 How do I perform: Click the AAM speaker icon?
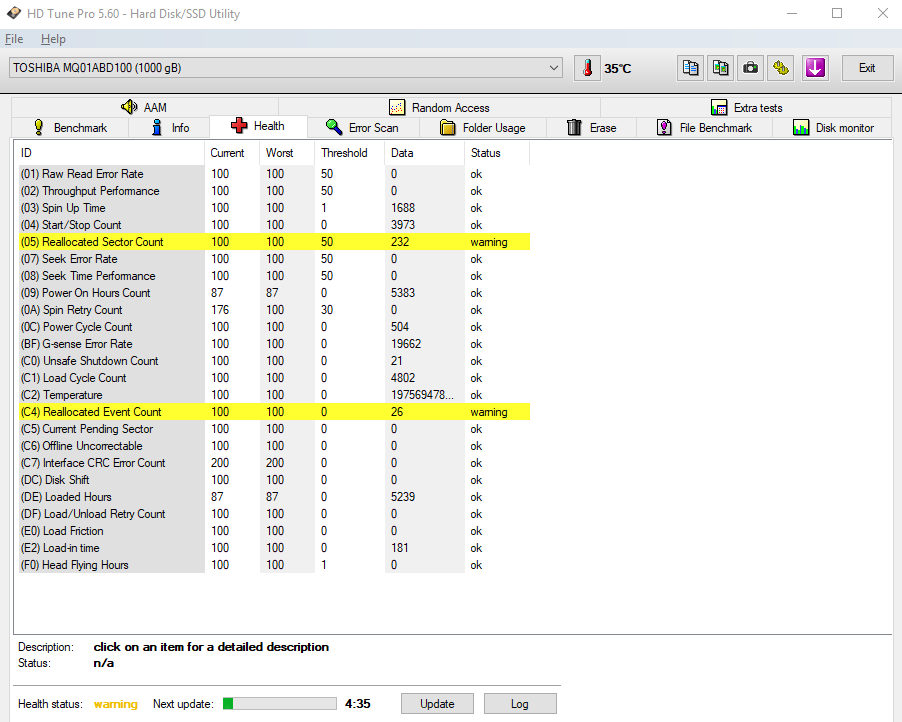129,107
